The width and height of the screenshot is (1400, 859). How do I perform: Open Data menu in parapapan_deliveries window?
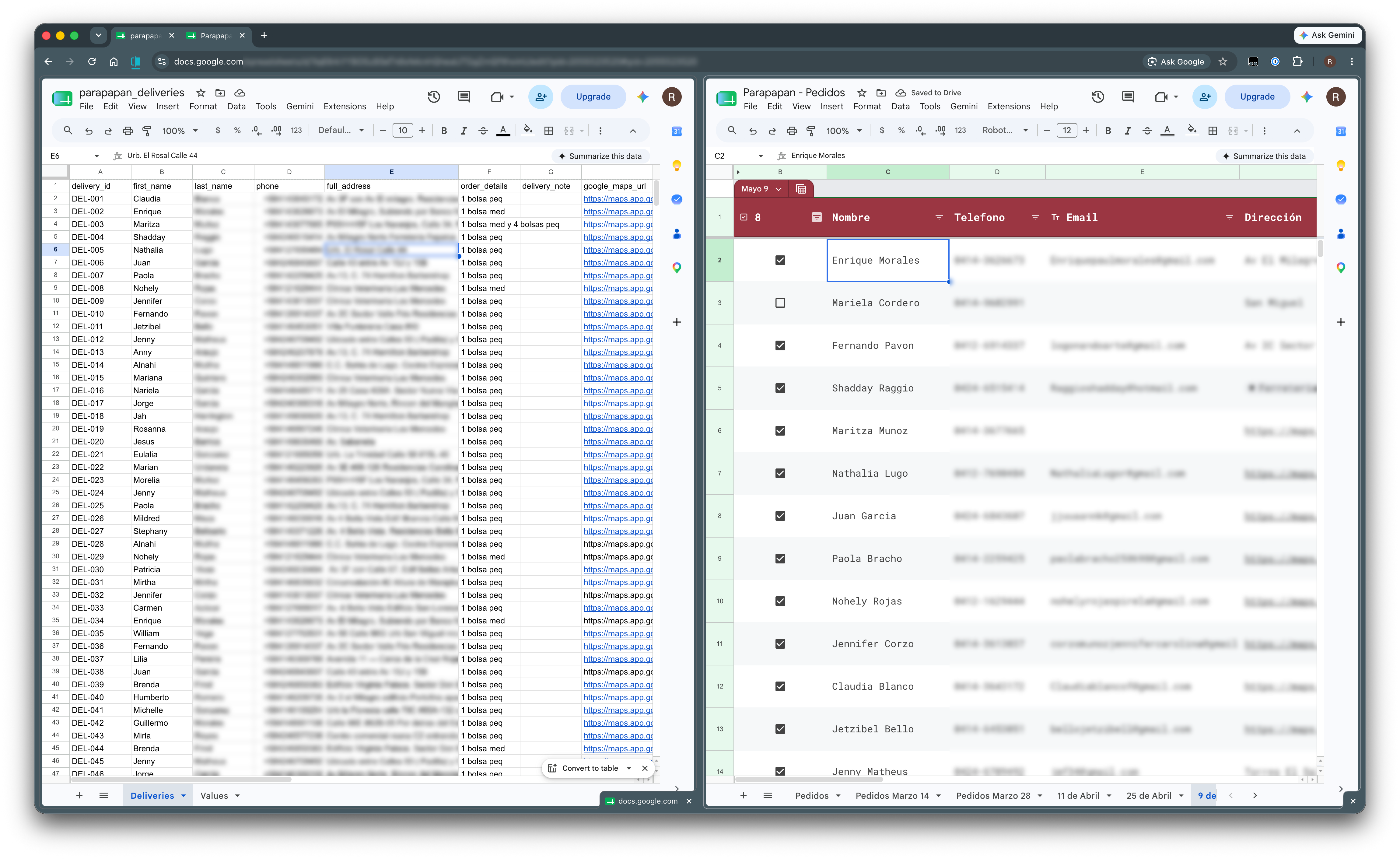coord(236,107)
